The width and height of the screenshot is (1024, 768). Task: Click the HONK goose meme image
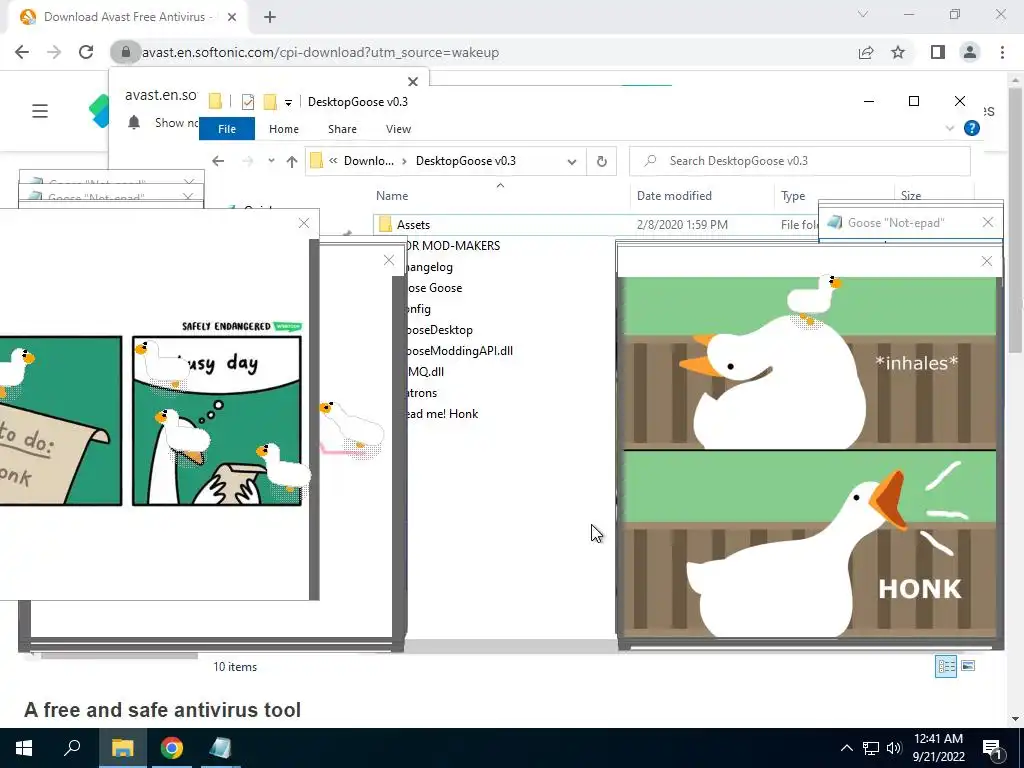810,457
